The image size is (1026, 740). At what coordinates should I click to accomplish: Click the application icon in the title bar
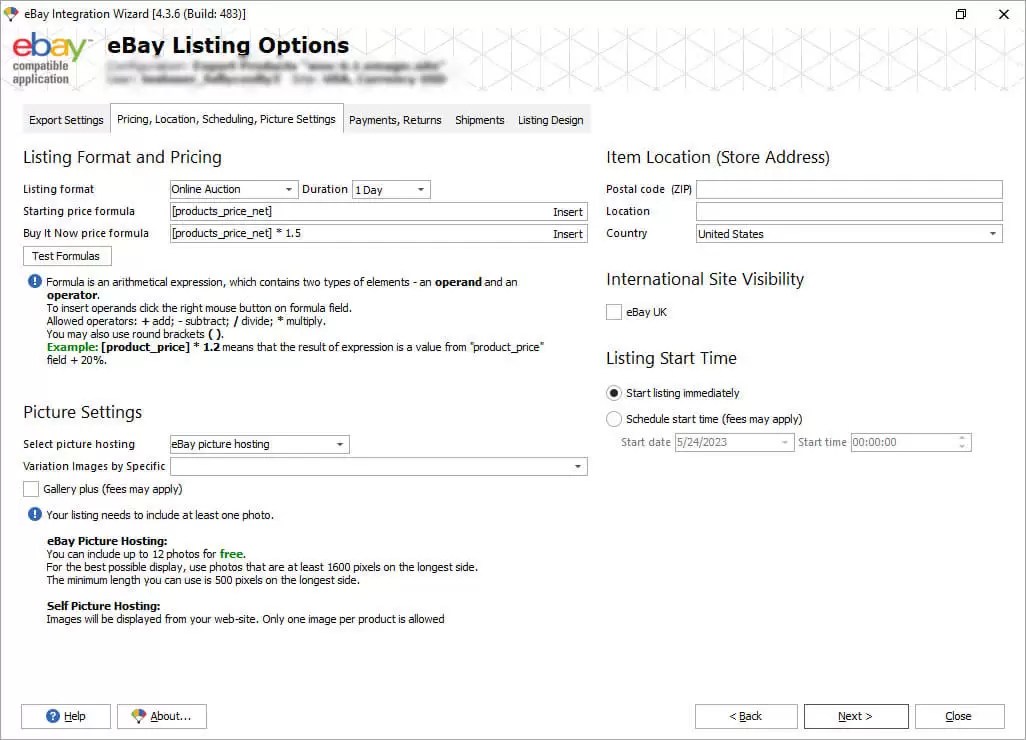click(13, 14)
